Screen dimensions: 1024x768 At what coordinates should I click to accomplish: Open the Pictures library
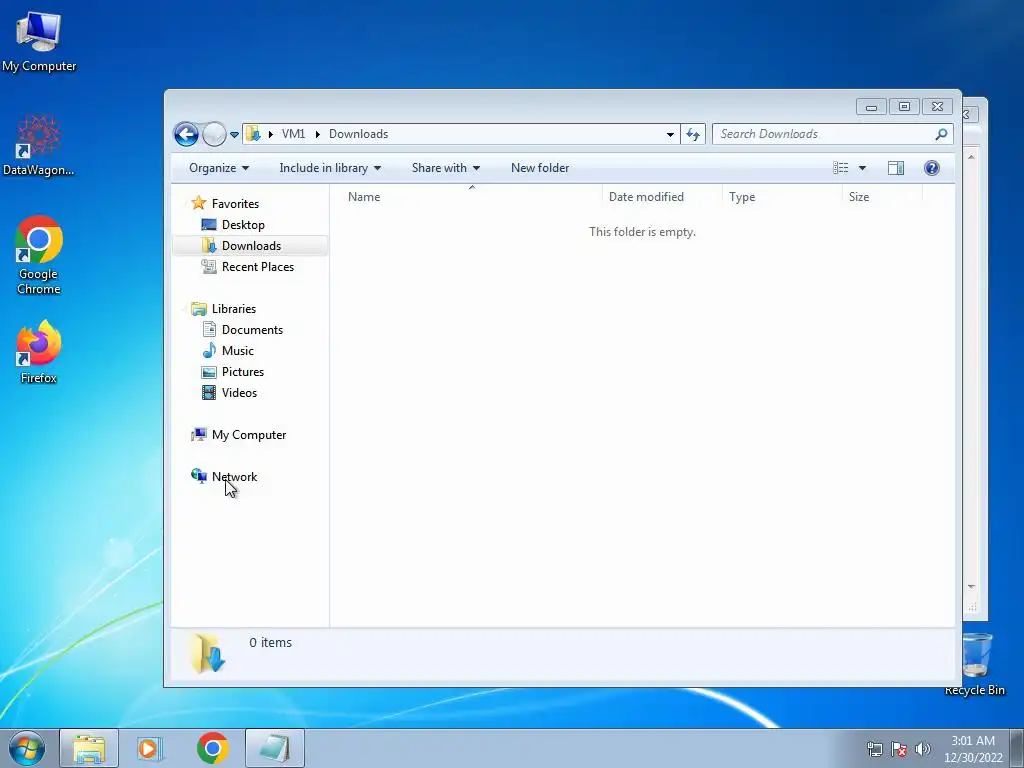click(x=243, y=372)
